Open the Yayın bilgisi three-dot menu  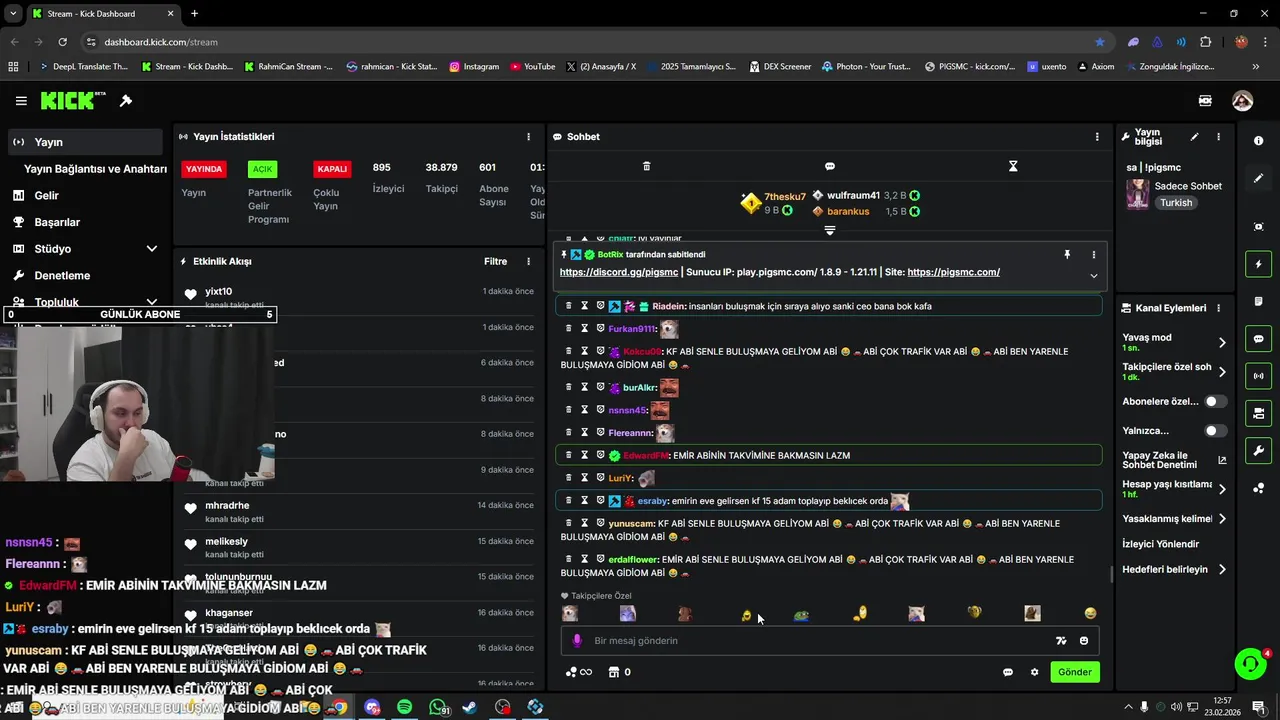coord(1218,137)
